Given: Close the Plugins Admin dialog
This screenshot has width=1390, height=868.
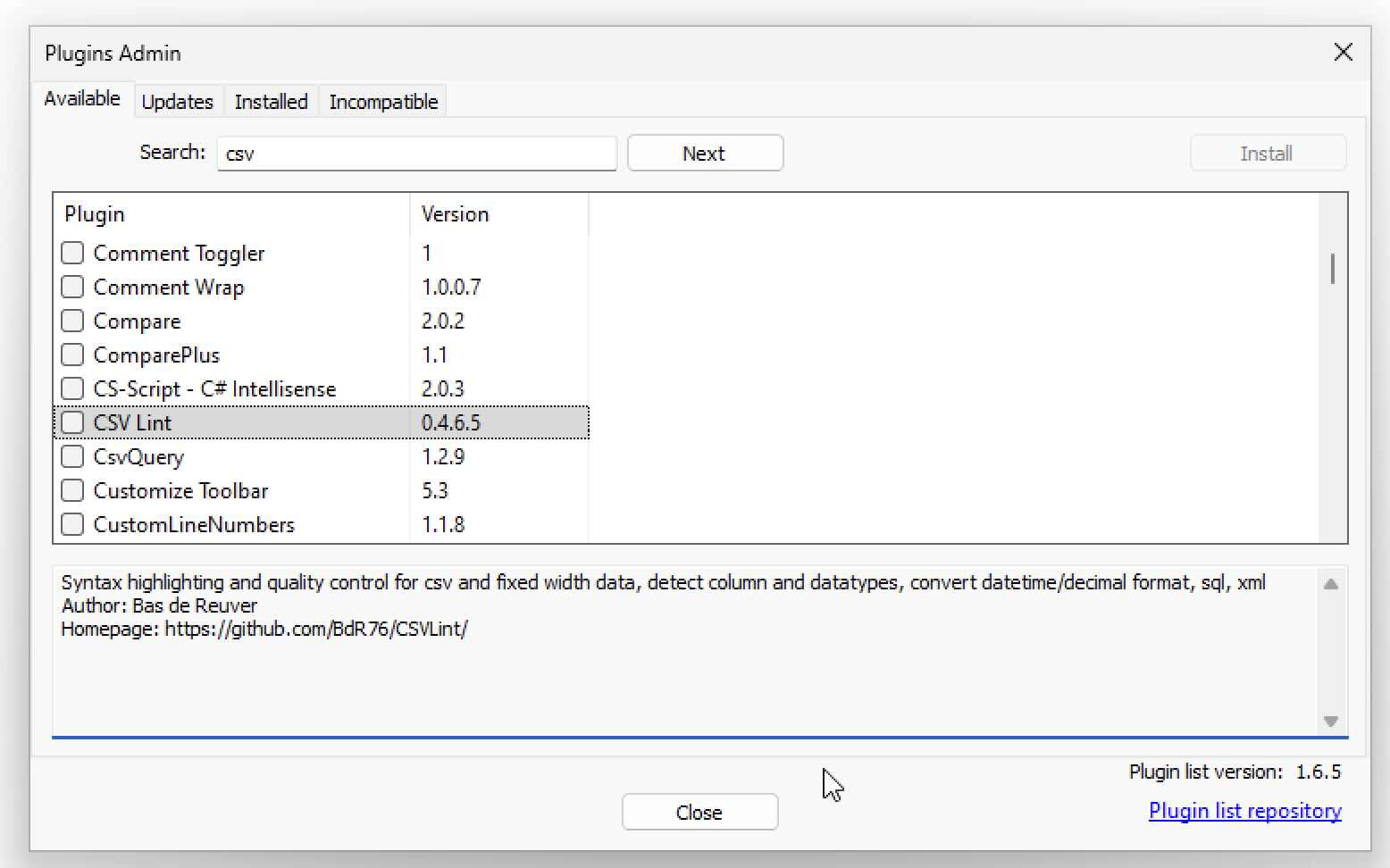Looking at the screenshot, I should point(699,812).
